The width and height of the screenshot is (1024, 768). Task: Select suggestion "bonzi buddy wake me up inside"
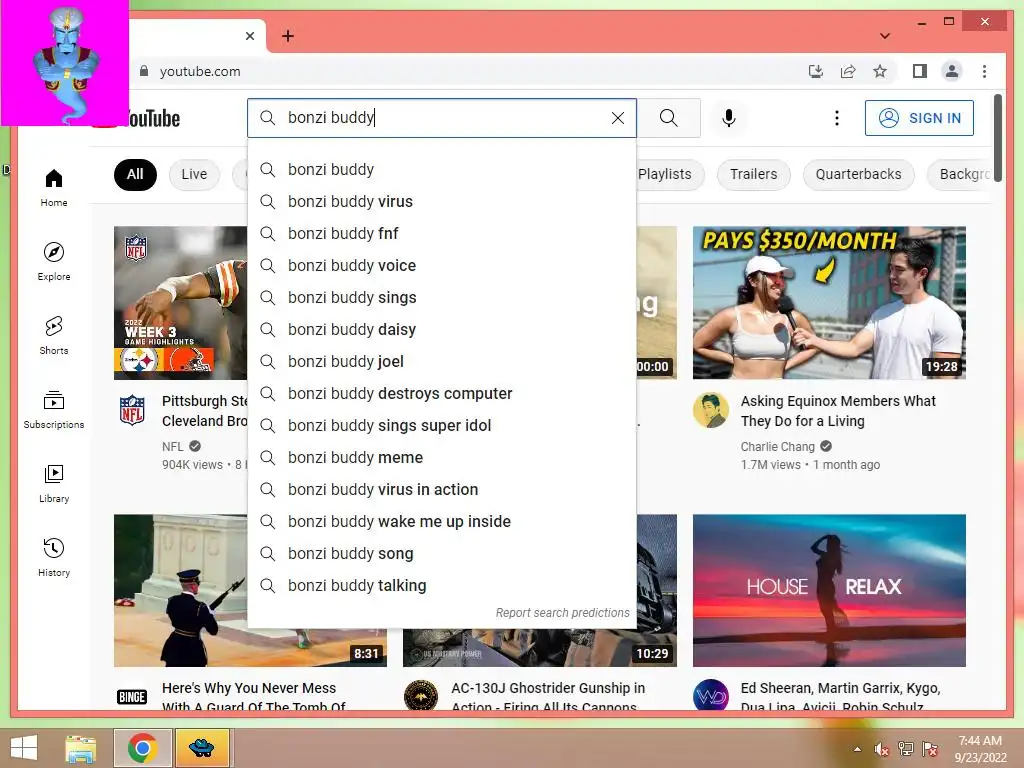442,522
